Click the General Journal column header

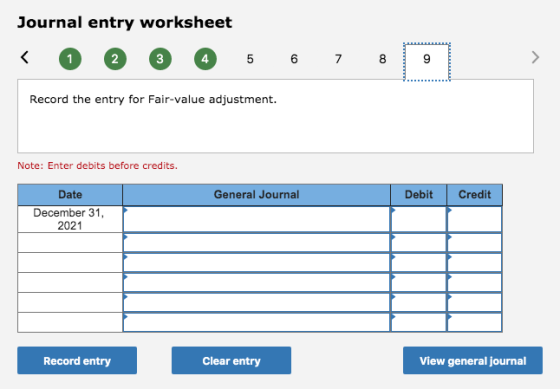pyautogui.click(x=256, y=195)
